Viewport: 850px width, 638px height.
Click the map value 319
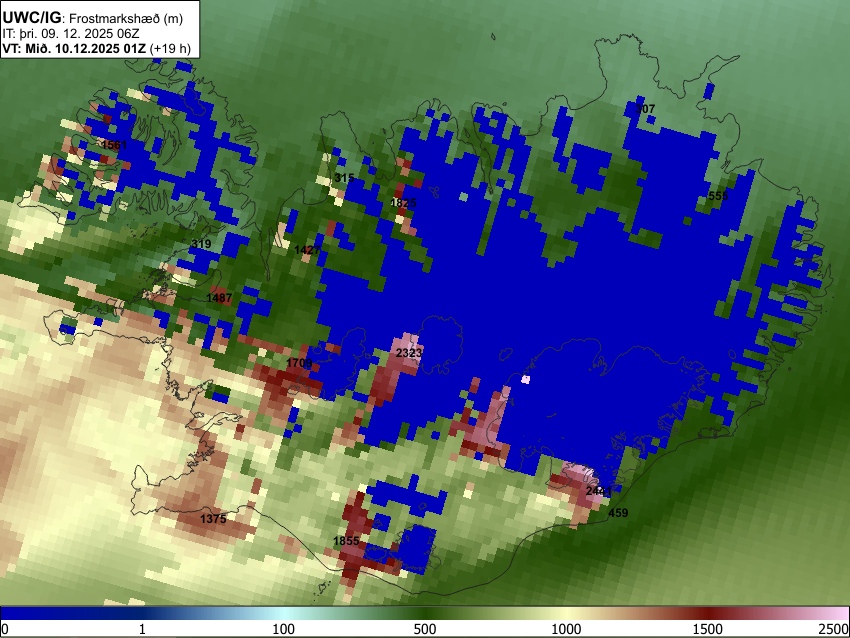coord(201,244)
